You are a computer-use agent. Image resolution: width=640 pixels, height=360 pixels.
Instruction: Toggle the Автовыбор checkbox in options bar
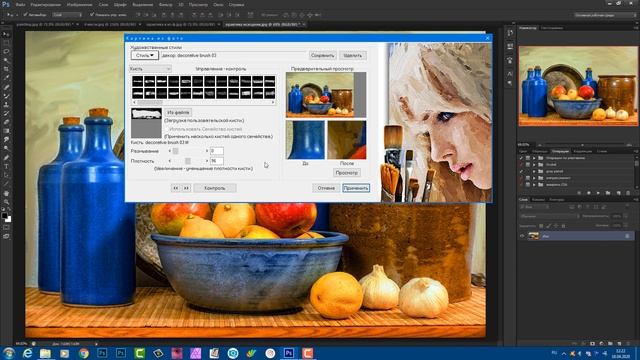(25, 15)
